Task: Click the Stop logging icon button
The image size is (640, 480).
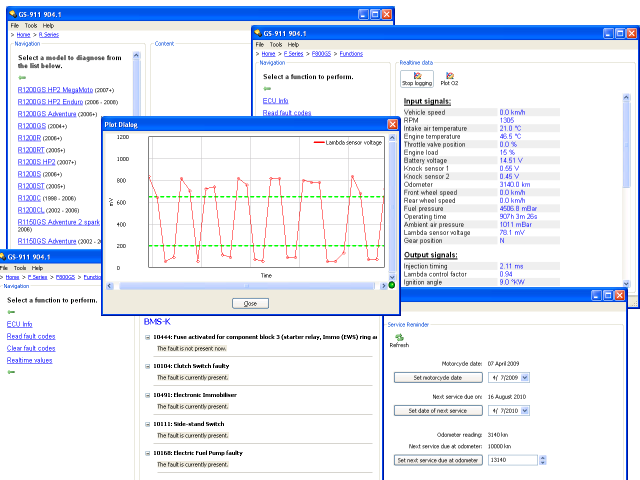Action: pos(417,79)
